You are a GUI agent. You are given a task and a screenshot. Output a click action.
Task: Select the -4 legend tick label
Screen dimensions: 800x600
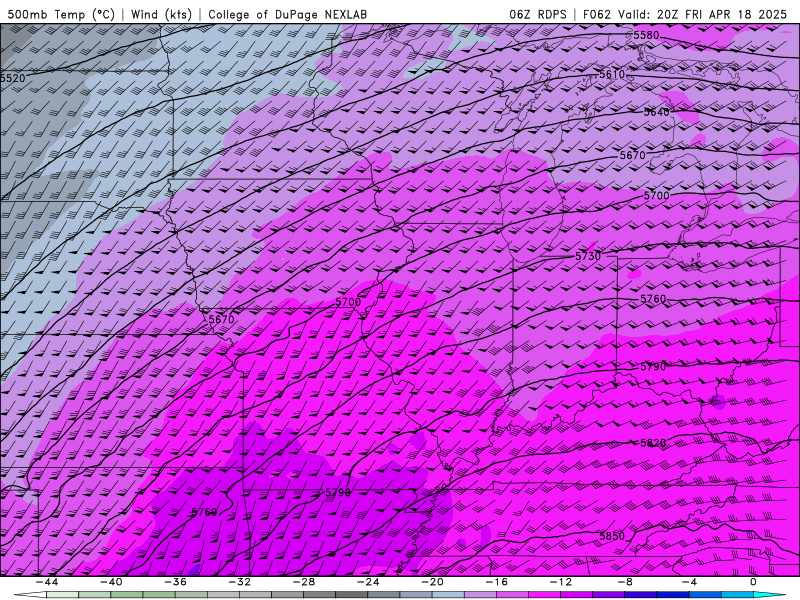coord(689,582)
